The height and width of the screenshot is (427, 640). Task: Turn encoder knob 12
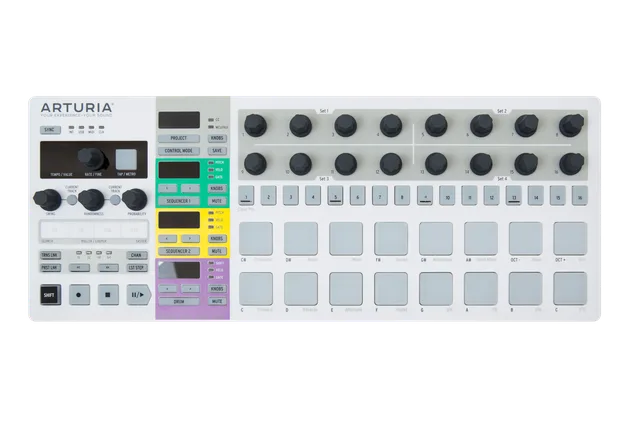click(391, 164)
